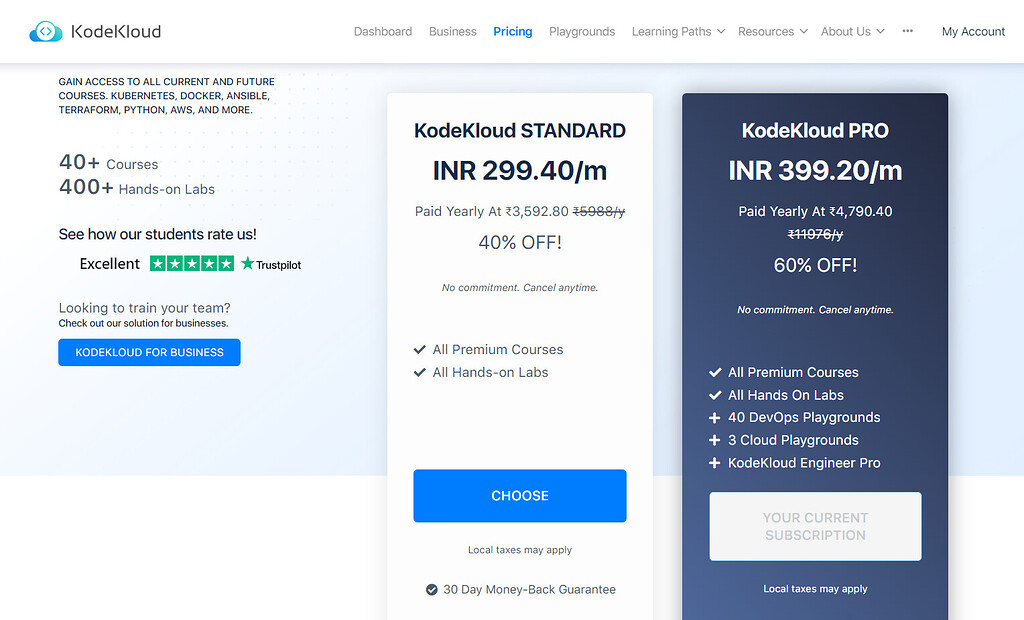Click checkmark beside All Hands-on Labs in Standard
This screenshot has height=620, width=1024.
pyautogui.click(x=420, y=373)
